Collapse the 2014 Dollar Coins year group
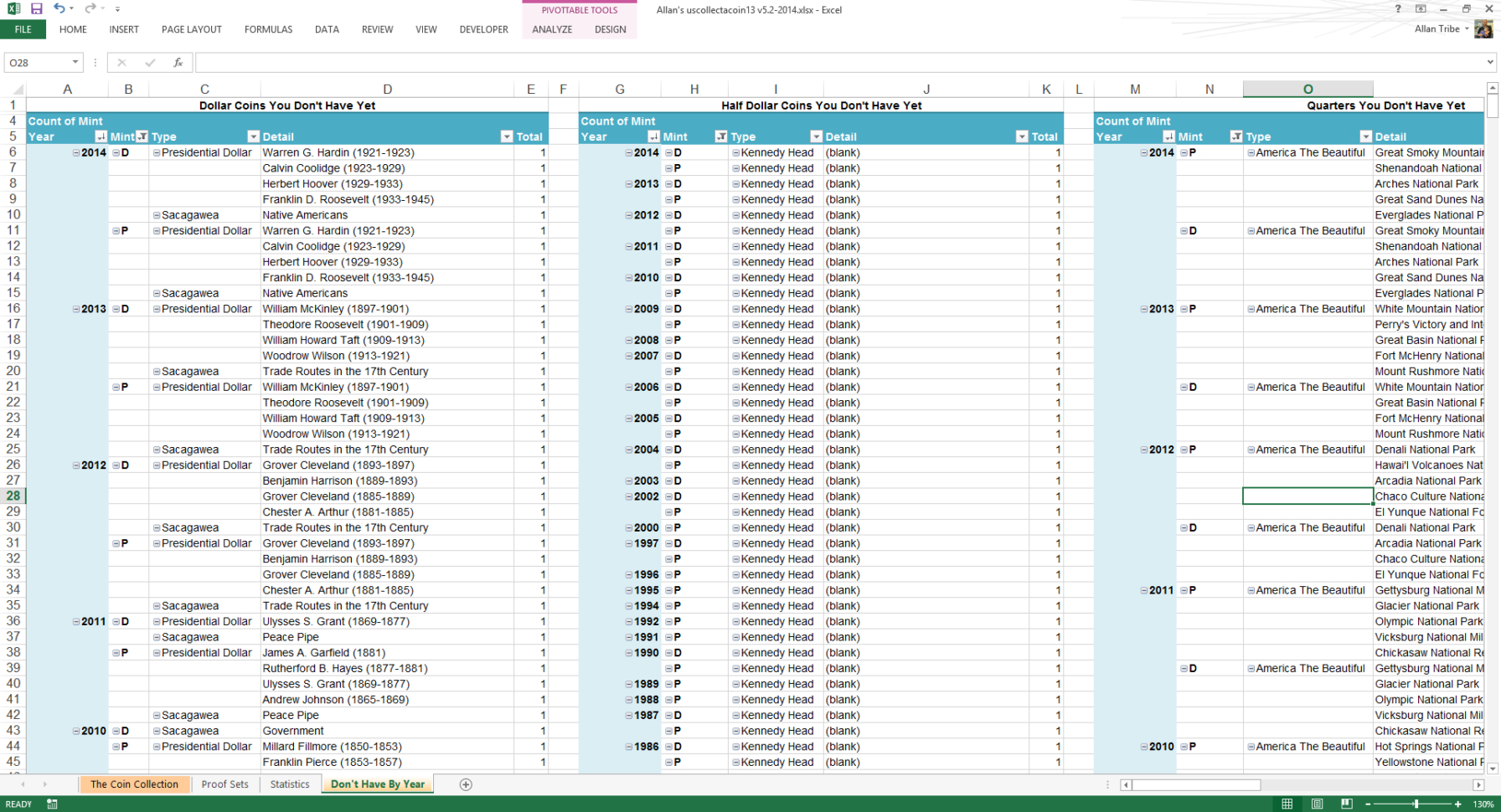Image resolution: width=1501 pixels, height=812 pixels. 75,152
